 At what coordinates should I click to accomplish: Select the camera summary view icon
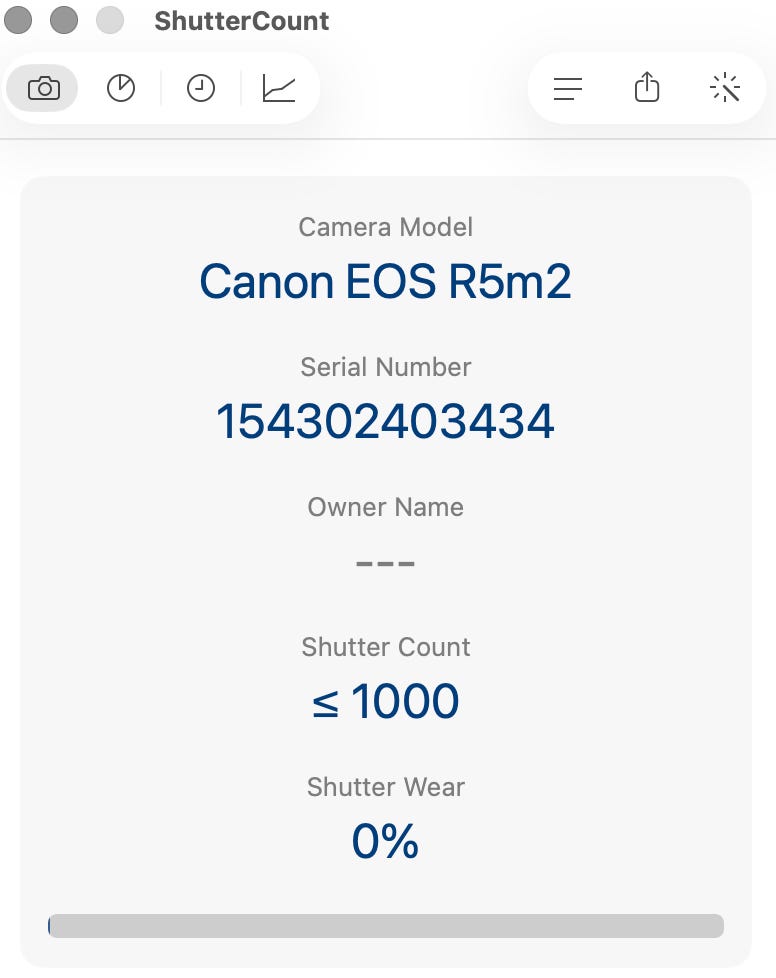click(43, 89)
